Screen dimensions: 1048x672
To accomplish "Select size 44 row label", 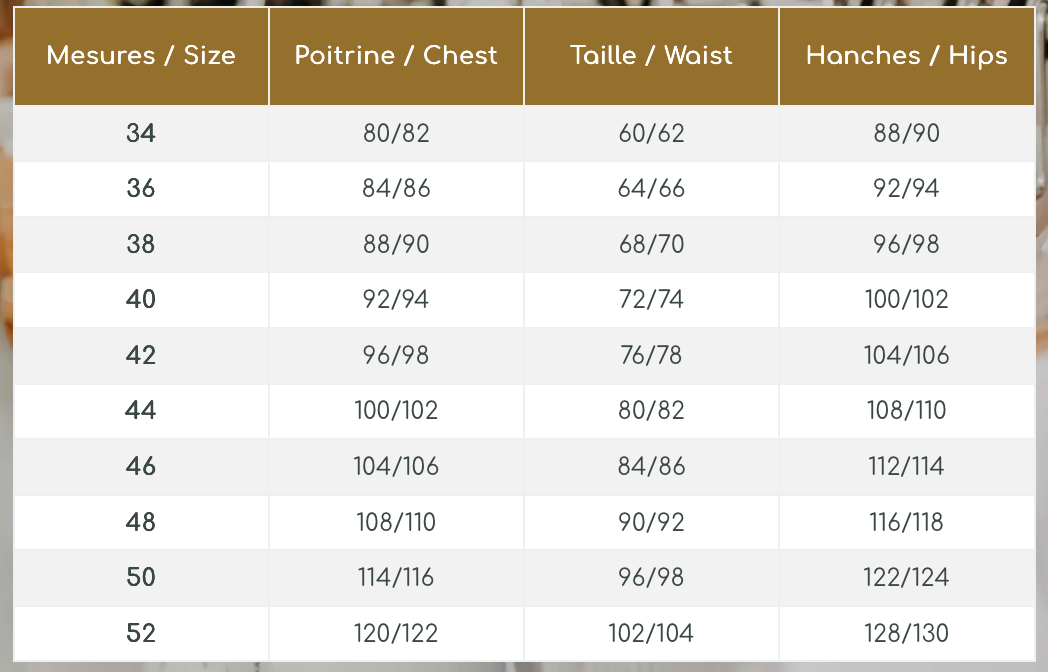I will [x=141, y=410].
